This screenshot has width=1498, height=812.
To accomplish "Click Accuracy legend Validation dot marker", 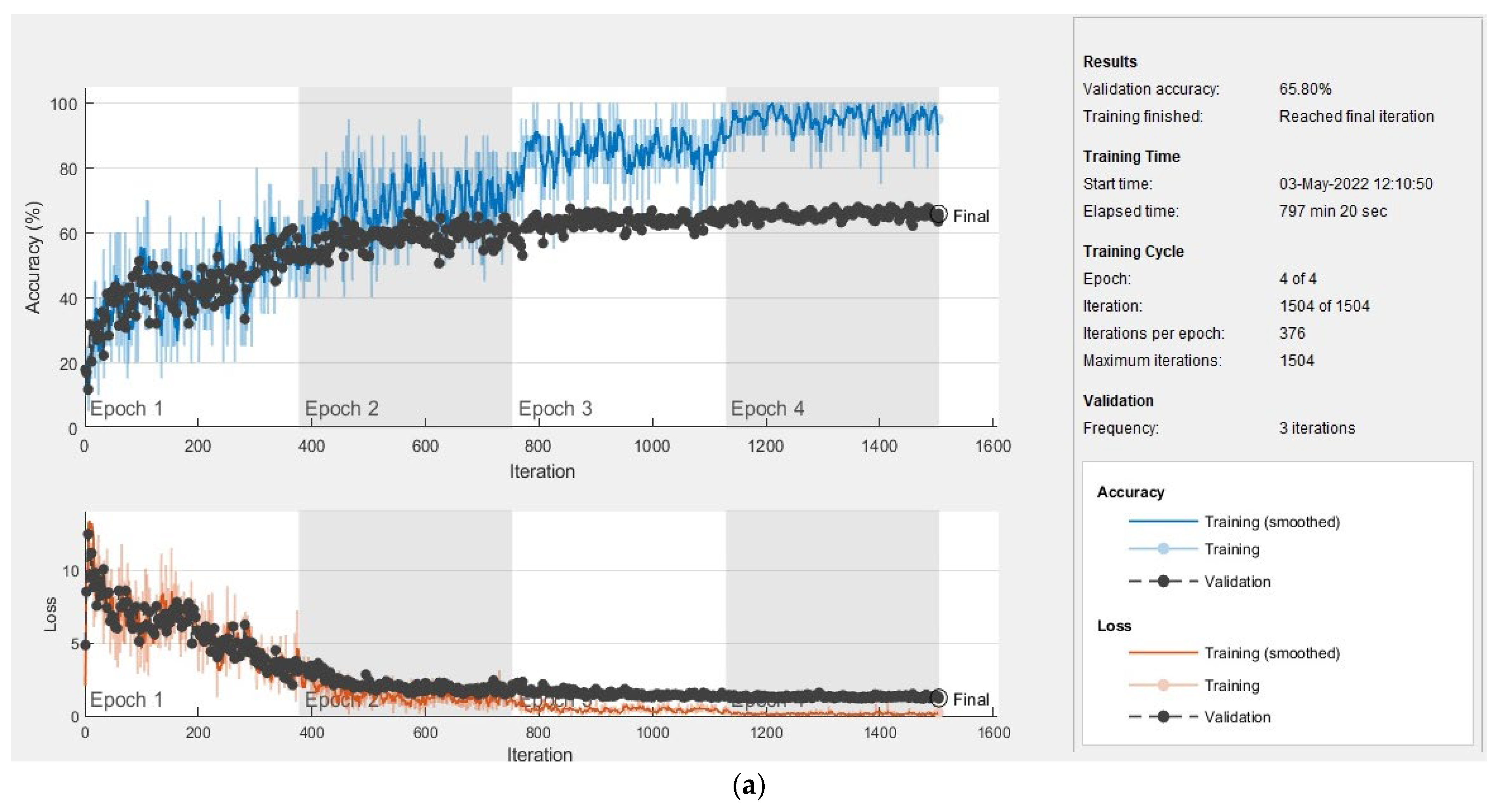I will click(x=1163, y=581).
